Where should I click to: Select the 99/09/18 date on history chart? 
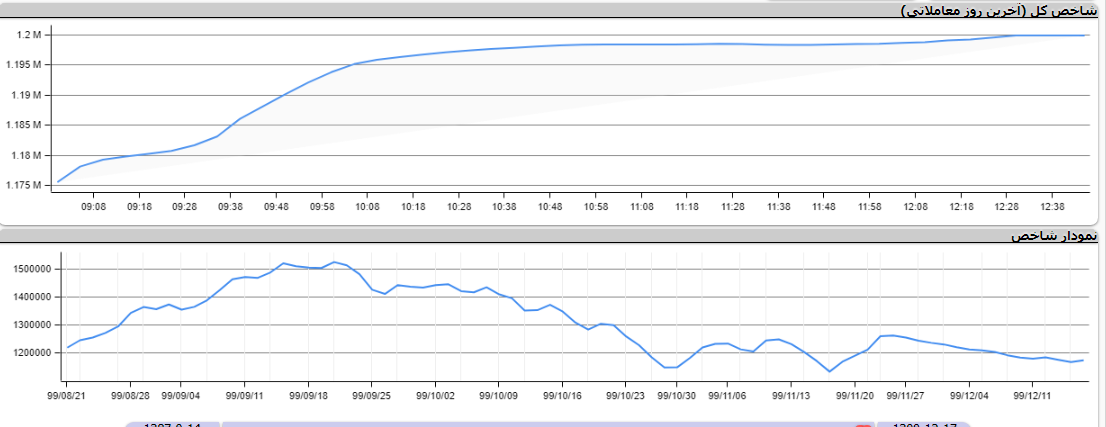pos(308,395)
